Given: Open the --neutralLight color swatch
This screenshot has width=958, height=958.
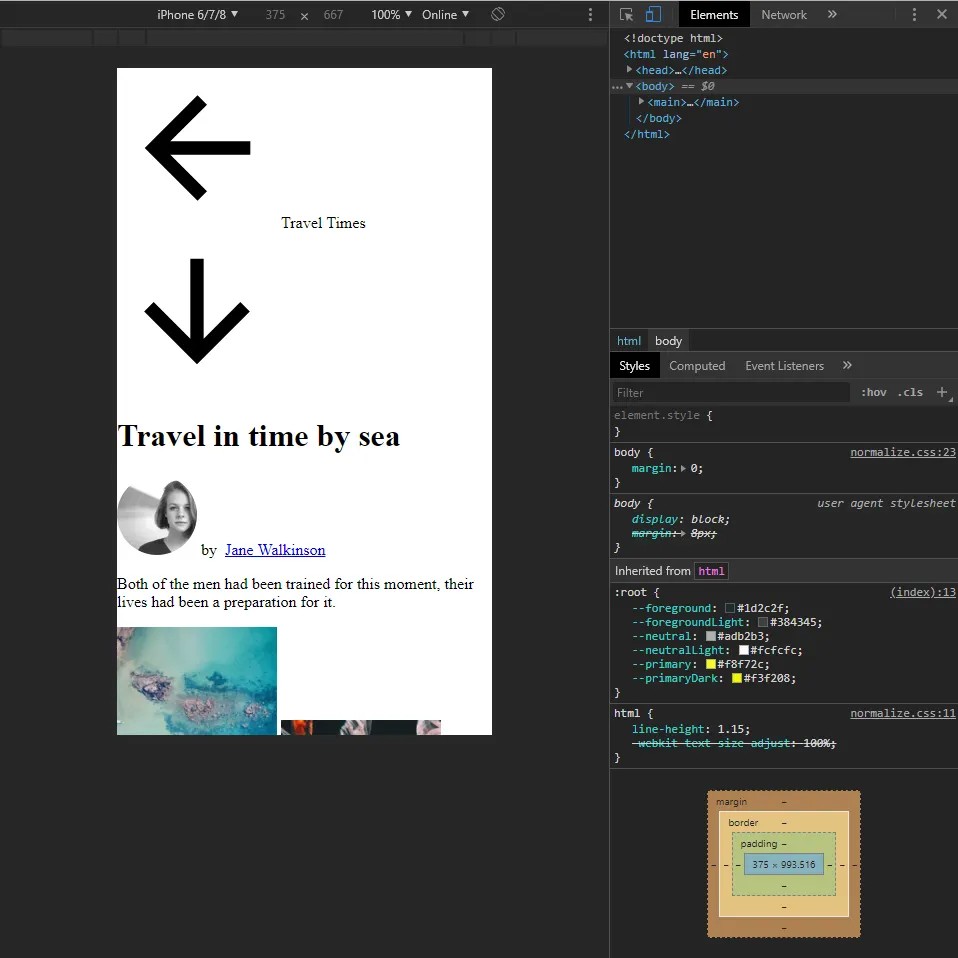Looking at the screenshot, I should [744, 650].
